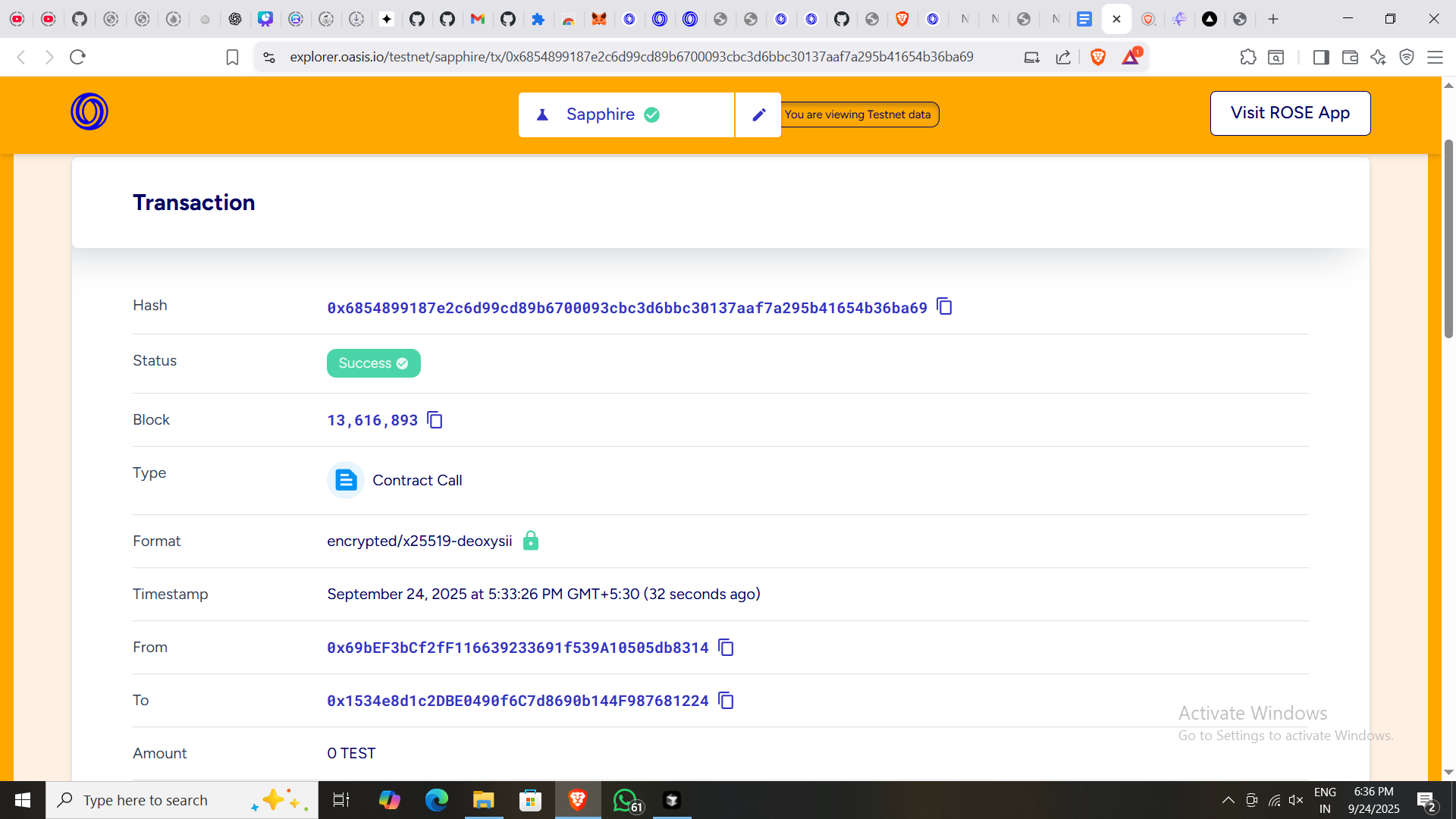1456x819 pixels.
Task: Open a new browser tab
Action: (x=1273, y=19)
